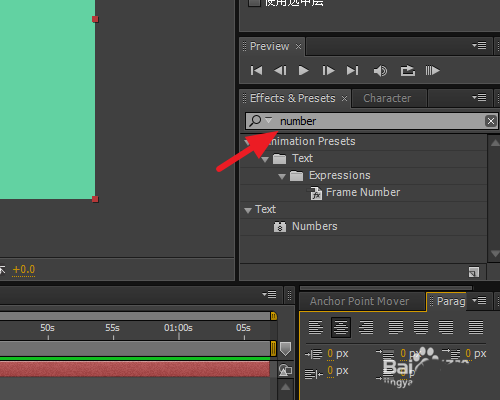Clear the 'number' search with the X button
The width and height of the screenshot is (500, 400).
pyautogui.click(x=491, y=121)
